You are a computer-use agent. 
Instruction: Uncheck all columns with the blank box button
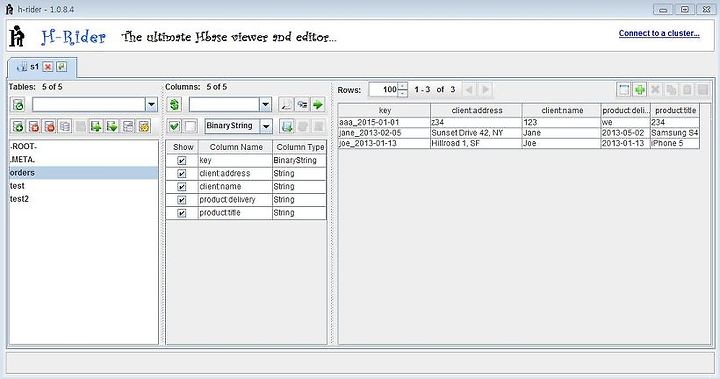click(x=190, y=126)
